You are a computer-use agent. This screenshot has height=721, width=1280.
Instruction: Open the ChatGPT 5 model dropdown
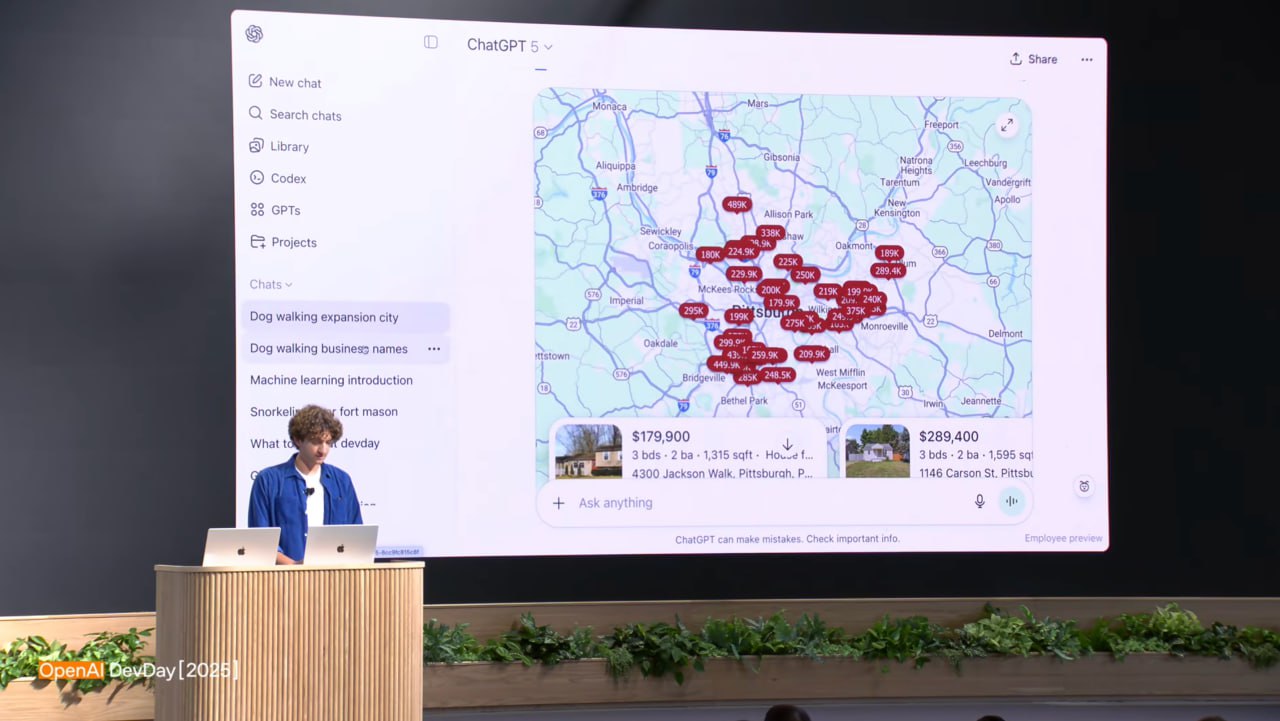[509, 46]
